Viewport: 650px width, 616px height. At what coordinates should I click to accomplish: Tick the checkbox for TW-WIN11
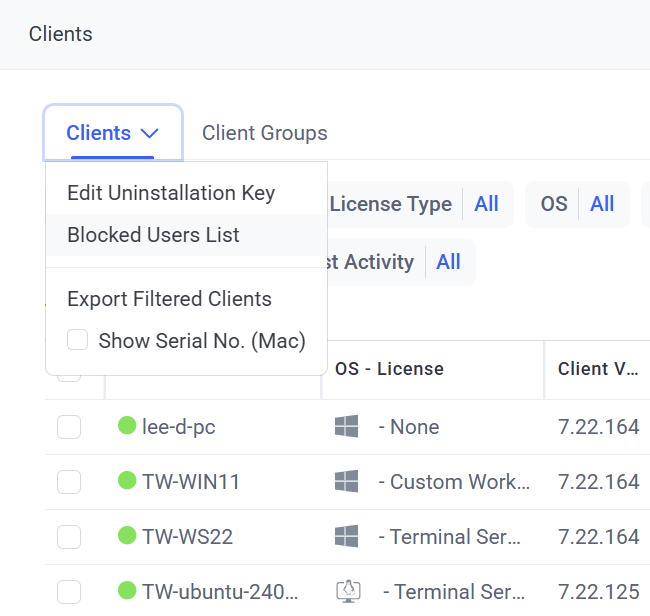click(69, 482)
